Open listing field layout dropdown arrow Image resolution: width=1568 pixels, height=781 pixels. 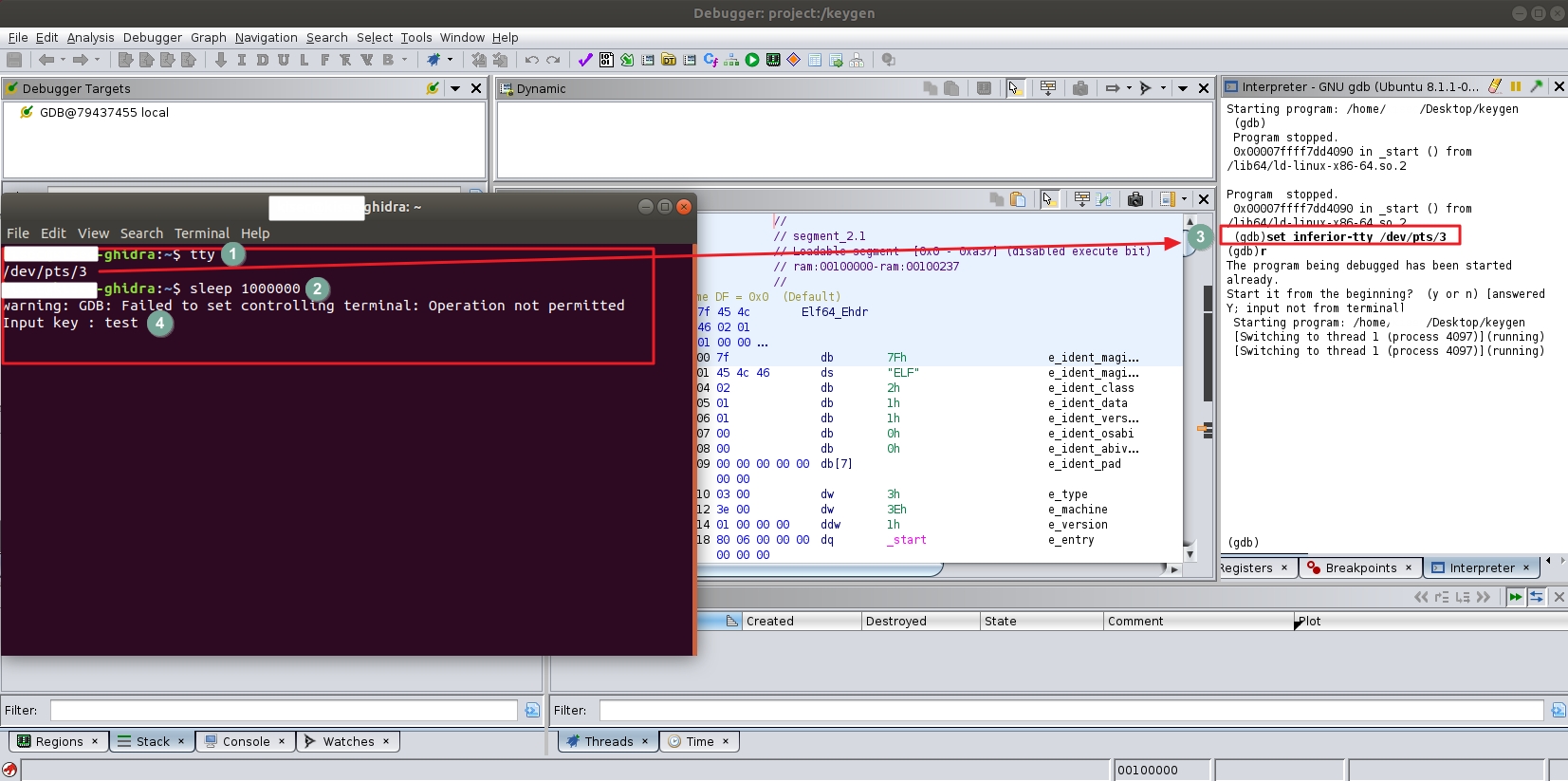[1184, 199]
